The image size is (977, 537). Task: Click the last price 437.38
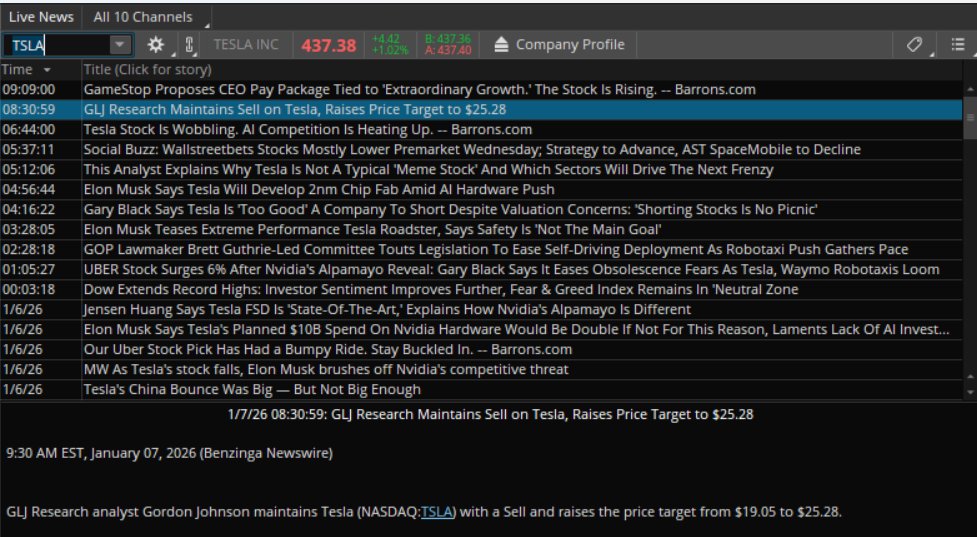click(328, 45)
